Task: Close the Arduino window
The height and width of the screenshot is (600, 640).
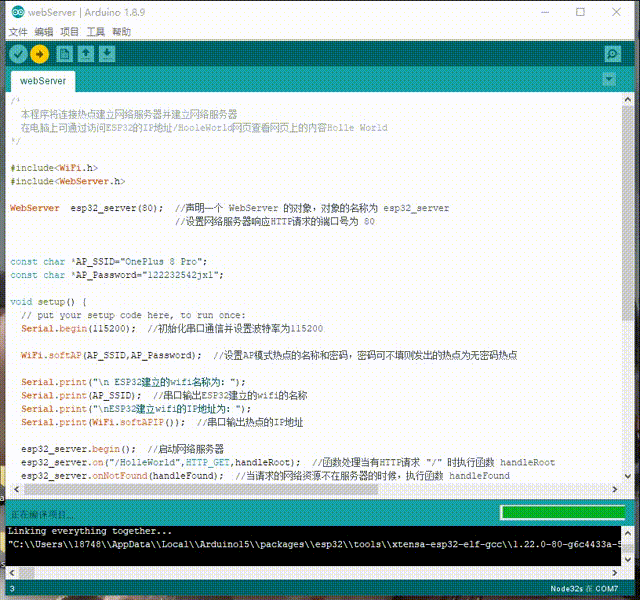Action: tap(616, 12)
